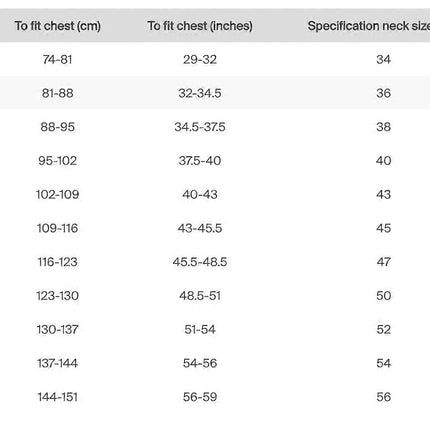Select the 43-45.5 inches cell
The image size is (430, 430).
pos(200,228)
